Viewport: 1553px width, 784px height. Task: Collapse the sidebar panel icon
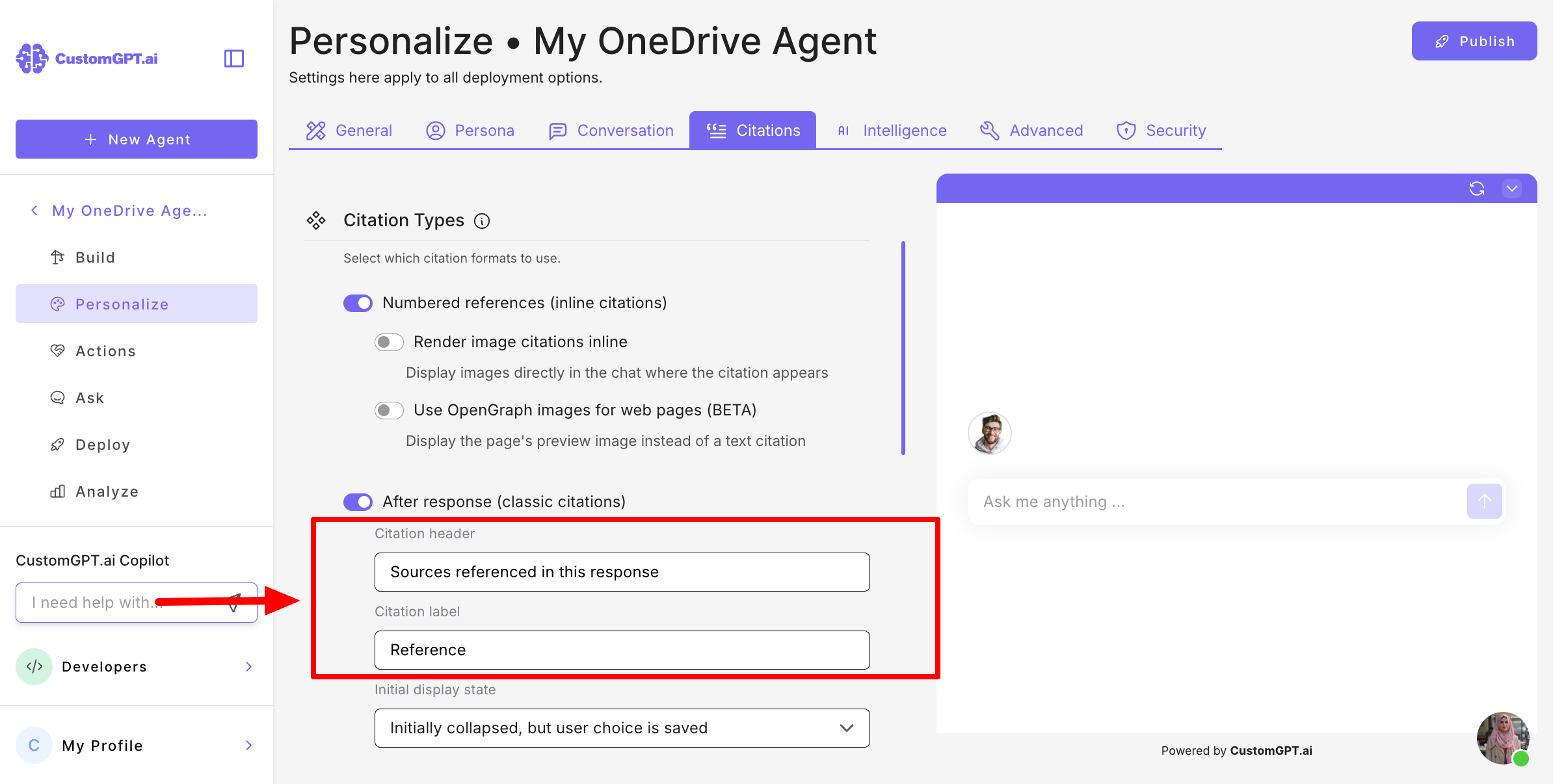tap(233, 59)
